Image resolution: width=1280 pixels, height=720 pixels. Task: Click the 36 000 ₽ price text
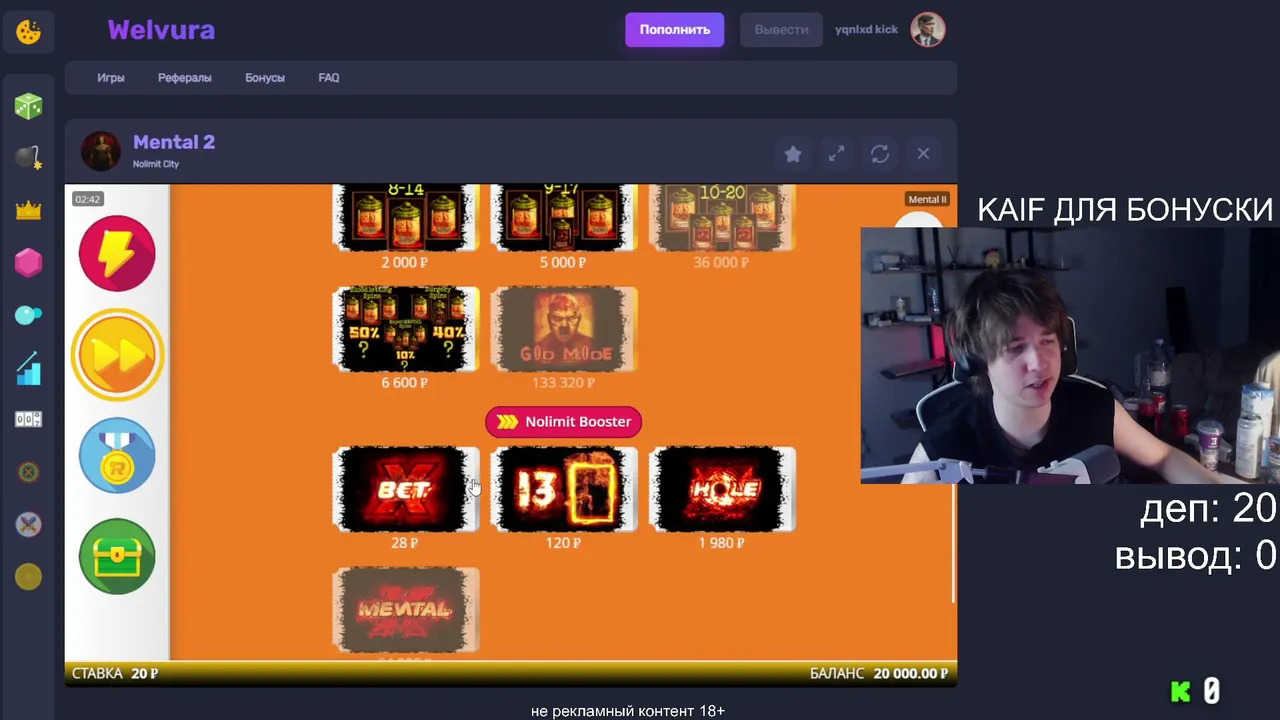[721, 263]
